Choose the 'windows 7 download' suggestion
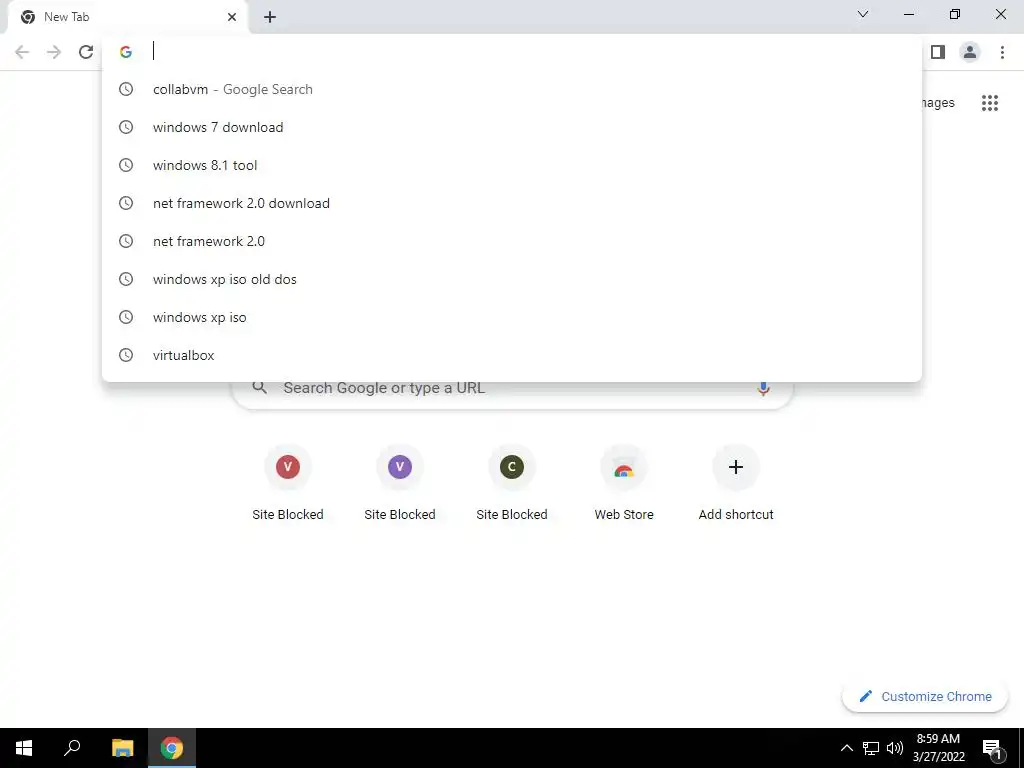The width and height of the screenshot is (1024, 768). click(512, 127)
